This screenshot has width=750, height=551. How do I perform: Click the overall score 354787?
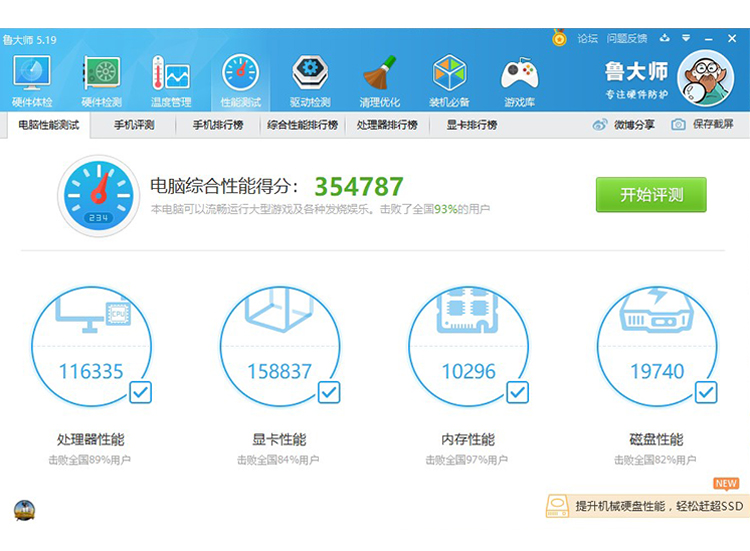359,187
